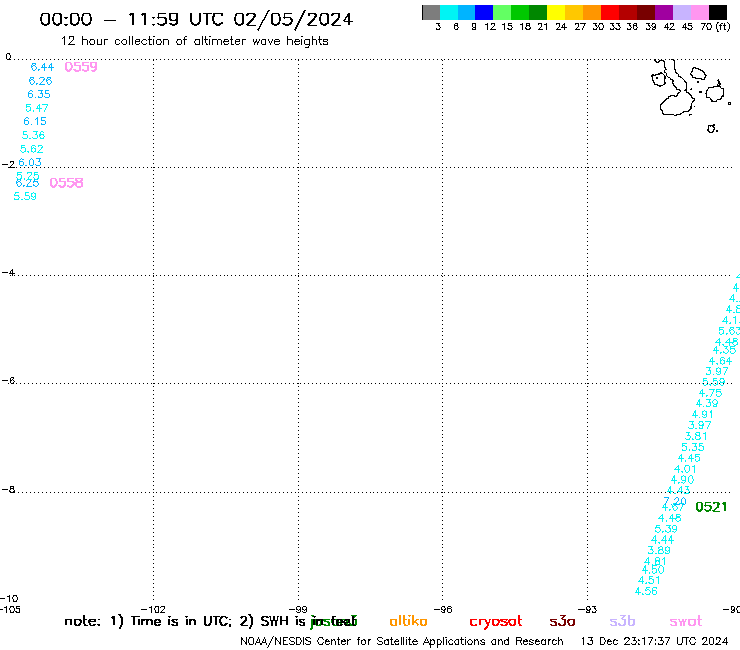Click the wave height value 5.63

tap(729, 331)
